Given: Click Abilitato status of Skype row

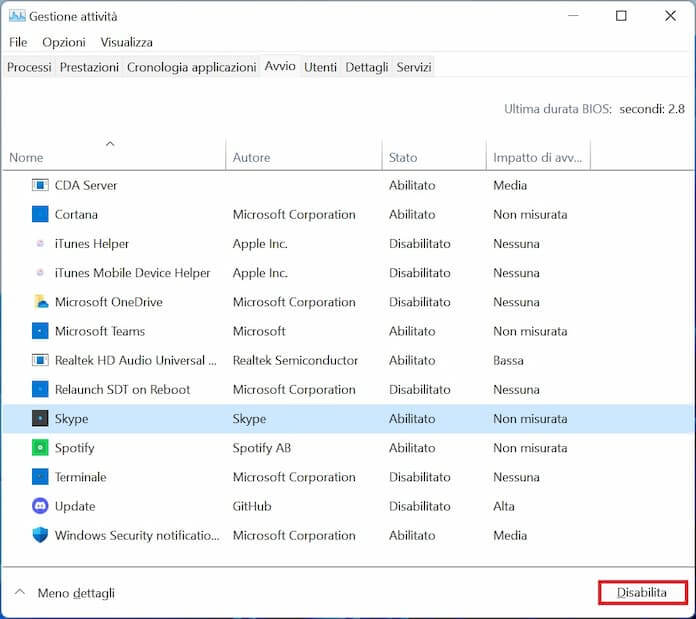Looking at the screenshot, I should click(412, 418).
